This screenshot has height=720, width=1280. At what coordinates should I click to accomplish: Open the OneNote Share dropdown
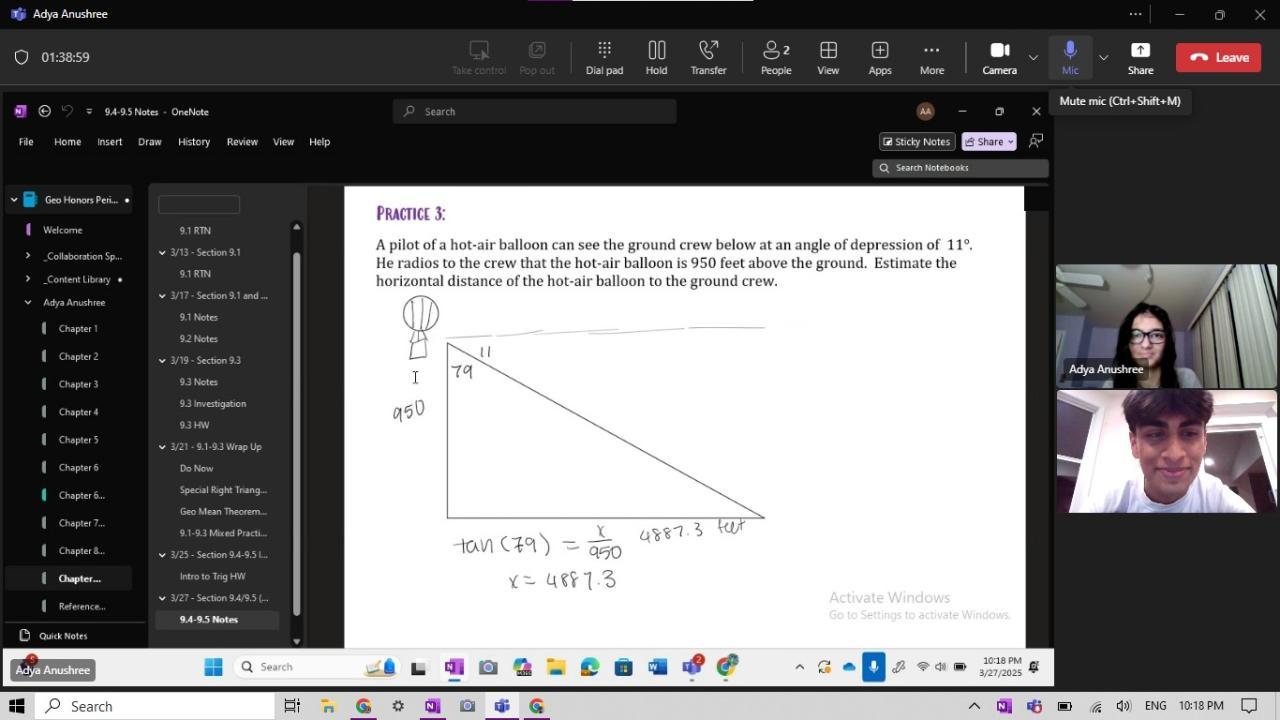(x=989, y=142)
